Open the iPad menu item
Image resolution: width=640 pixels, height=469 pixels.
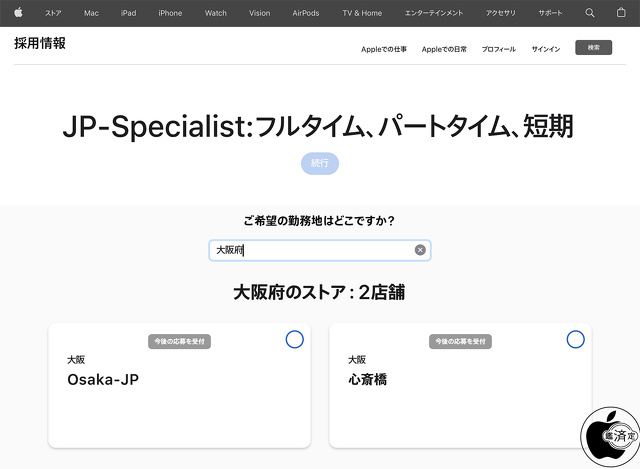128,13
